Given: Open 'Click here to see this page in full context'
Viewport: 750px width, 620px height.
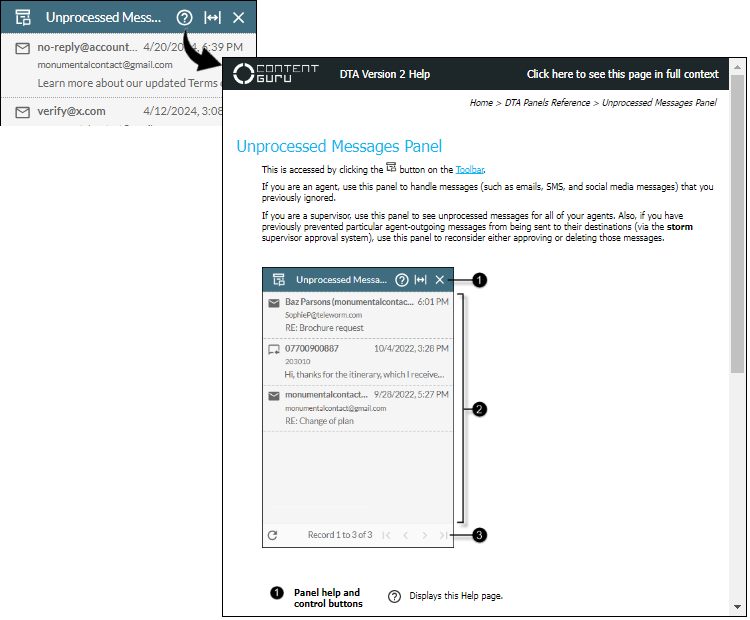Looking at the screenshot, I should click(x=622, y=74).
